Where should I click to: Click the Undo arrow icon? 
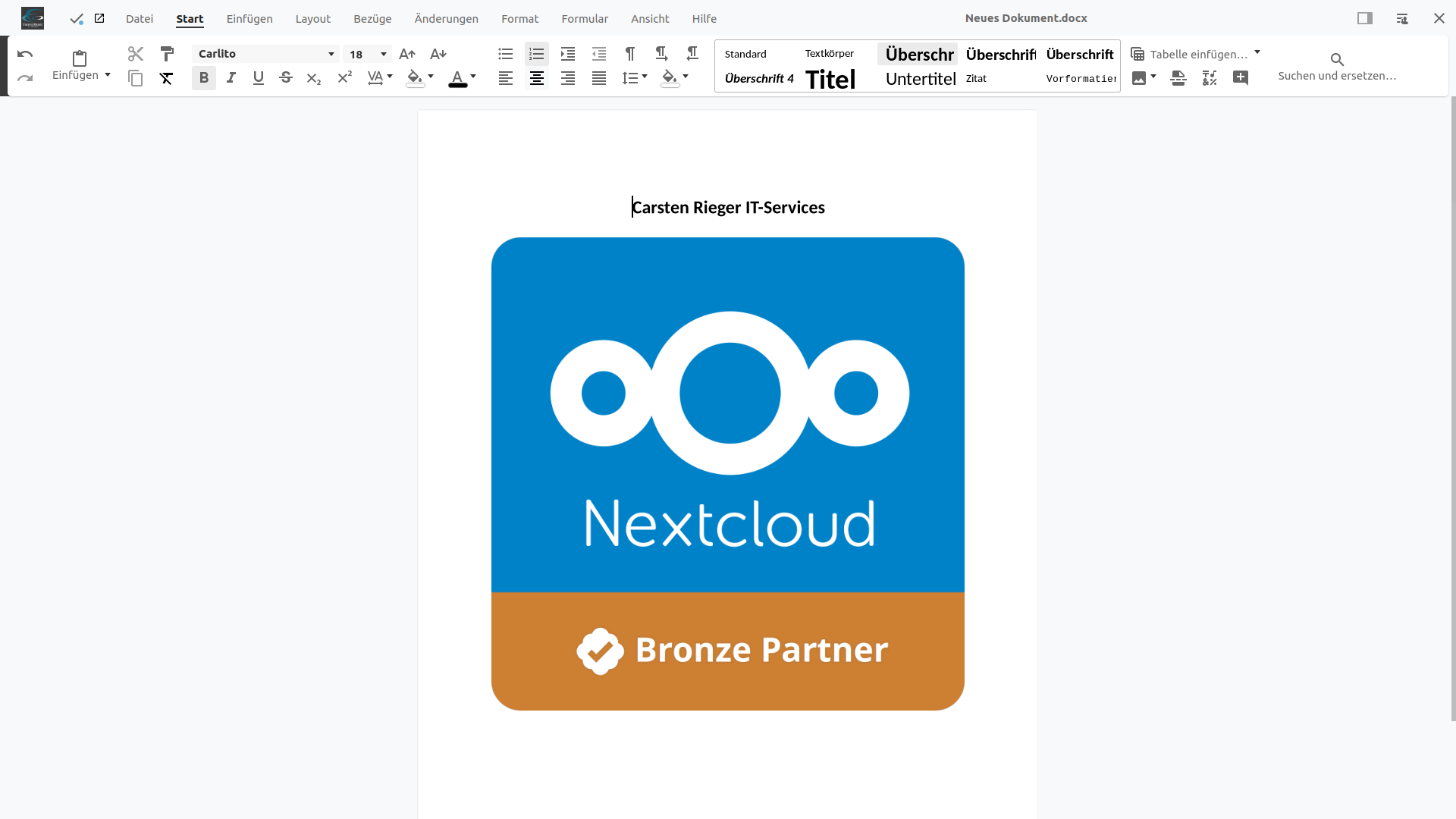[25, 54]
